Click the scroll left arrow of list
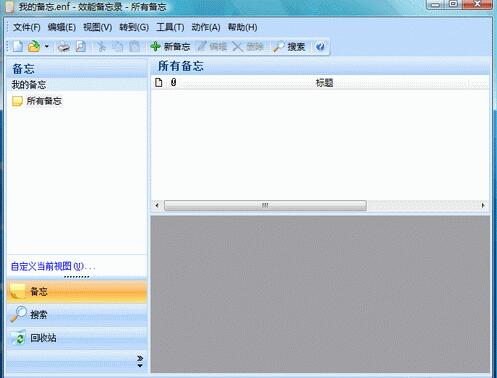 157,205
